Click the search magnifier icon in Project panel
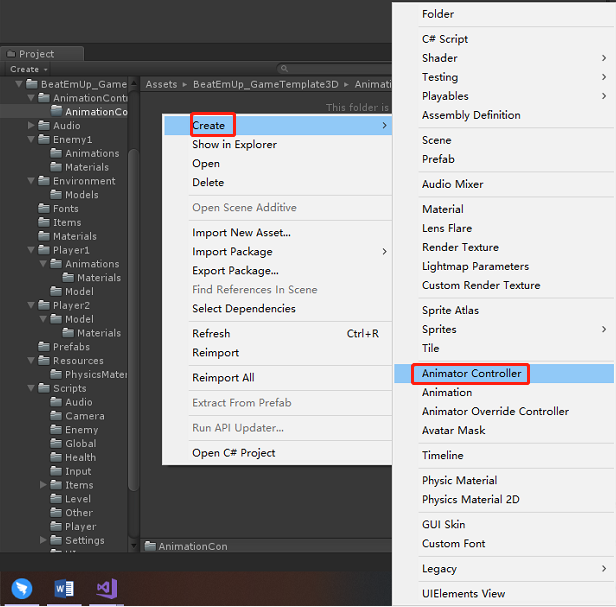 284,69
